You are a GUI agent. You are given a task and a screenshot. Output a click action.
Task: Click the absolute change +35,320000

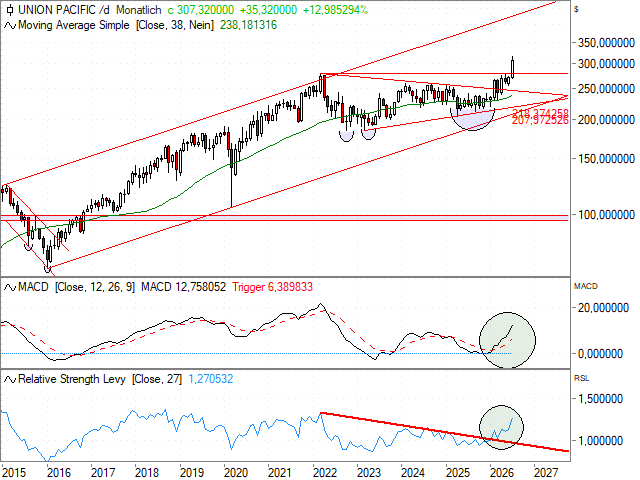269,10
